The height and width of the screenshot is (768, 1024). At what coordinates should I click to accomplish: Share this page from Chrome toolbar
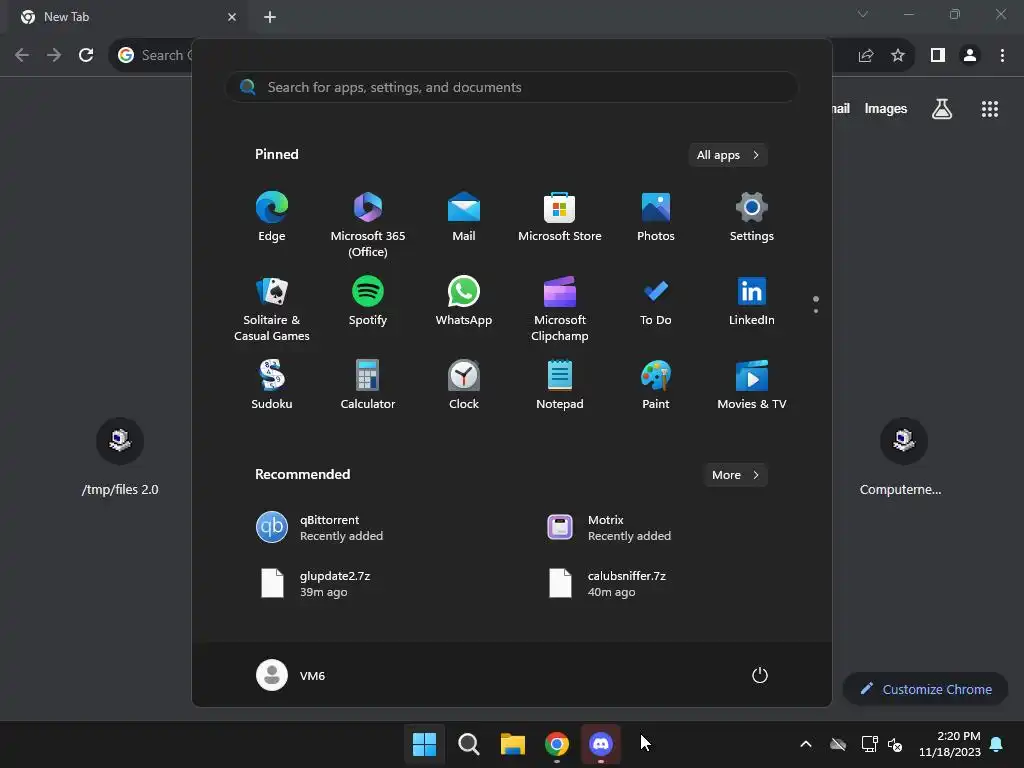(866, 55)
